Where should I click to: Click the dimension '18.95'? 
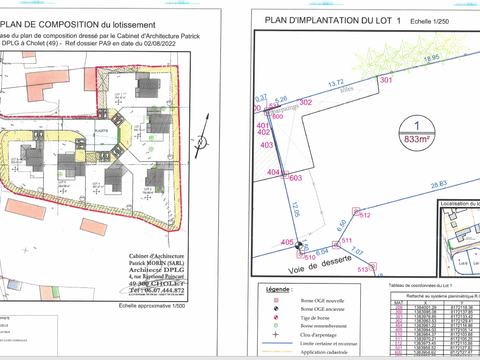[x=432, y=58]
